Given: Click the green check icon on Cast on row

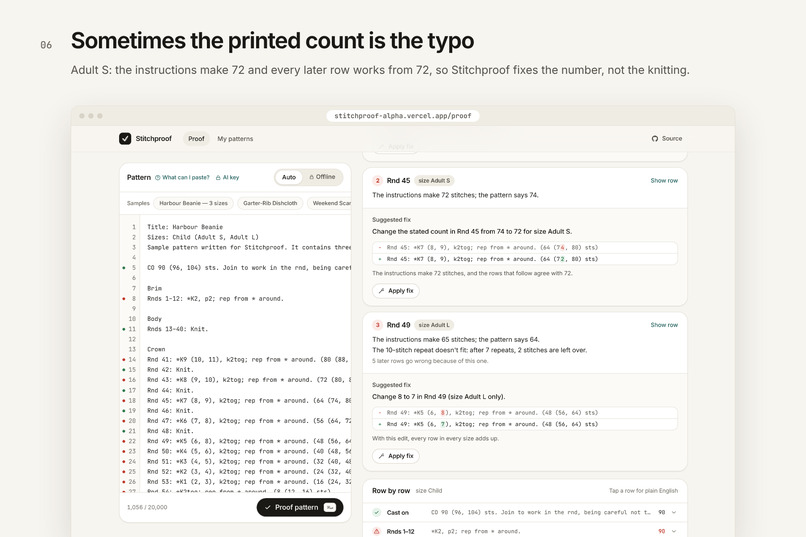Looking at the screenshot, I should [x=377, y=512].
